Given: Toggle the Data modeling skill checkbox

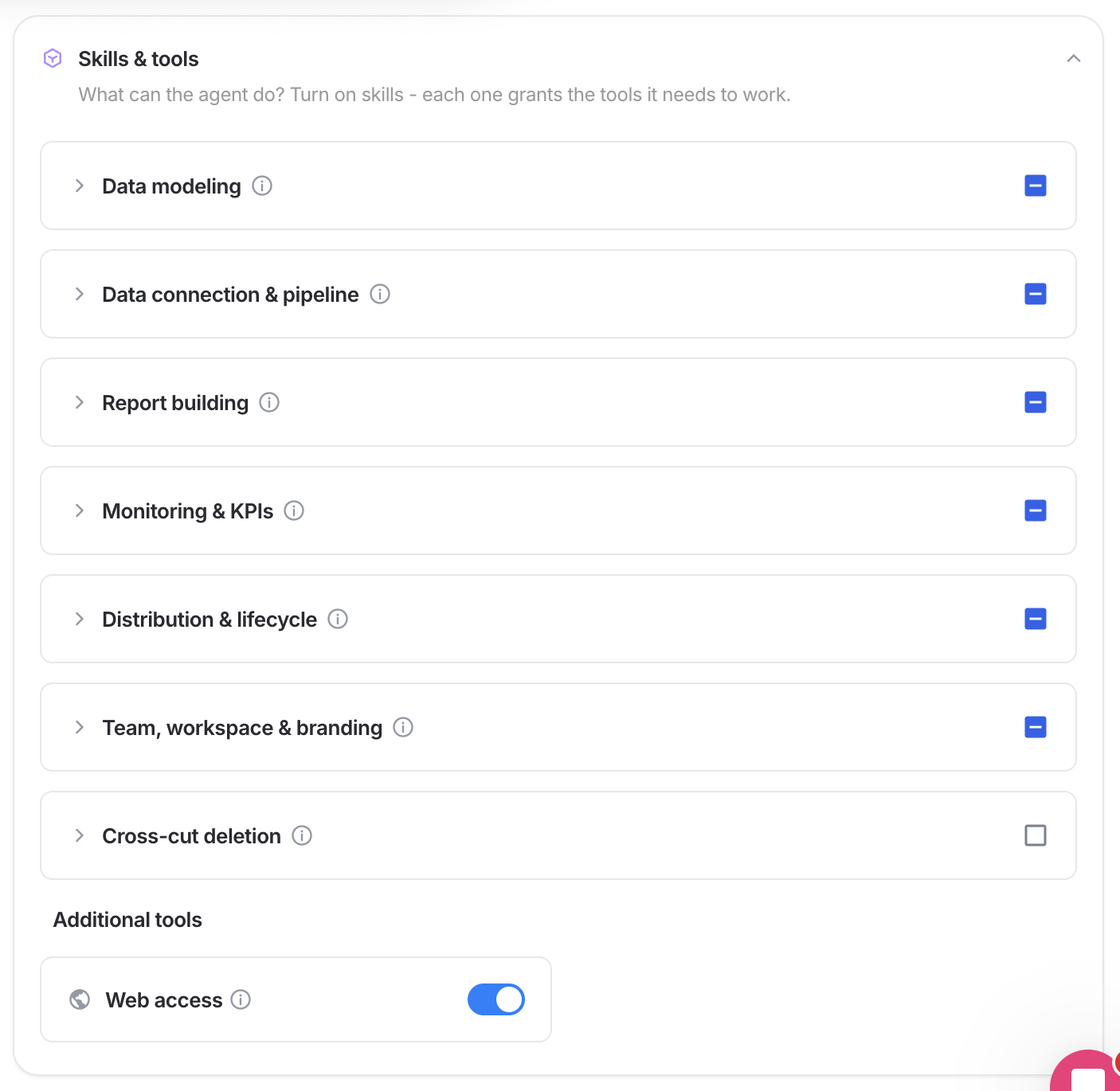Looking at the screenshot, I should click(x=1036, y=186).
